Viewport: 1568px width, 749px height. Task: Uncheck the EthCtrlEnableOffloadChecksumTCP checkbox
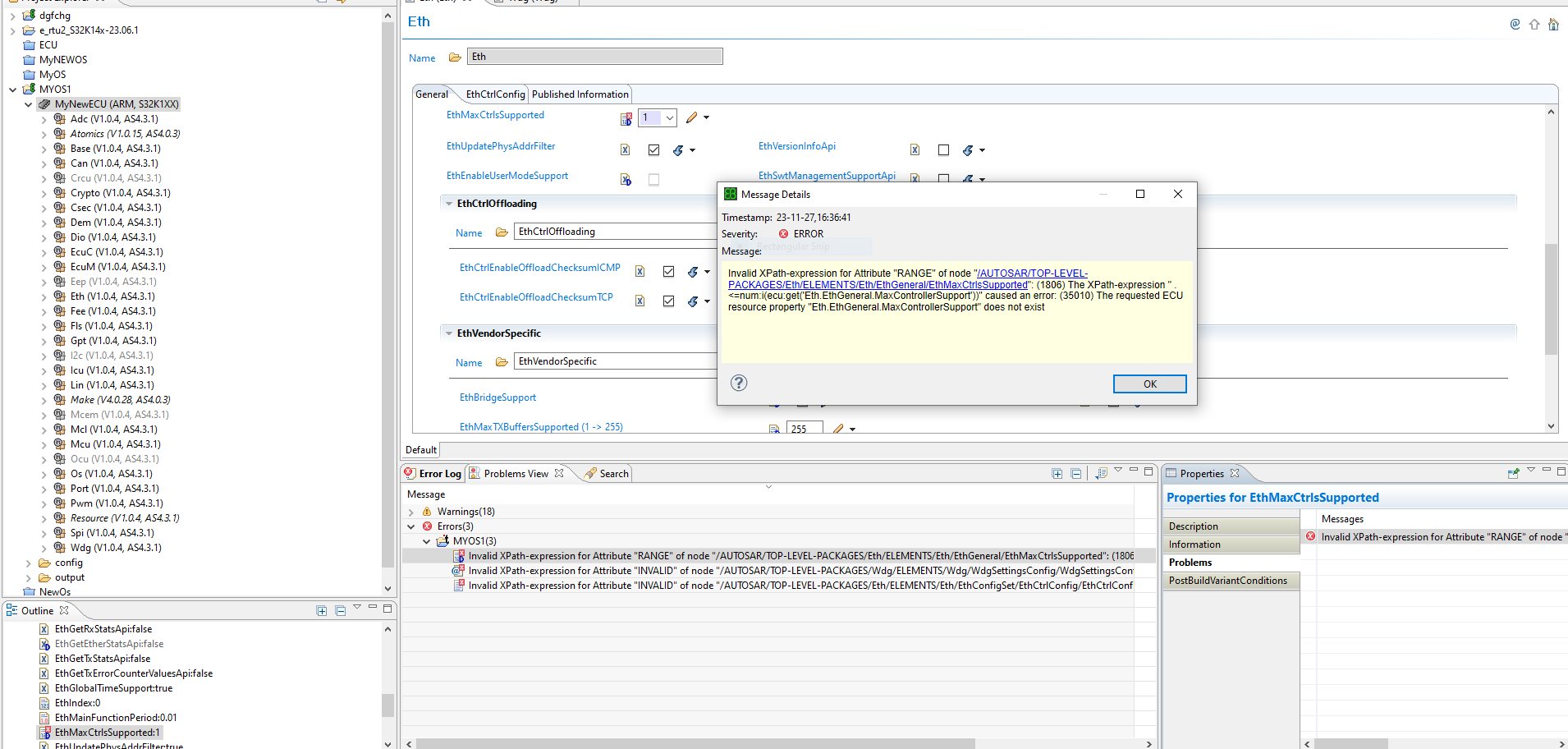point(669,301)
